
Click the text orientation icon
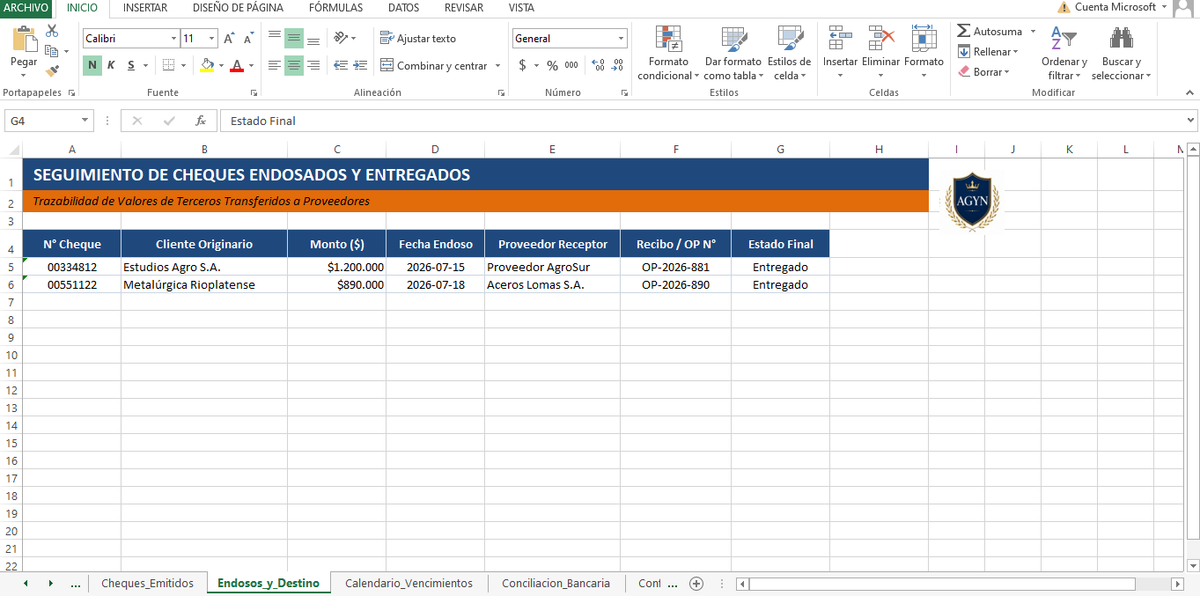tap(341, 38)
